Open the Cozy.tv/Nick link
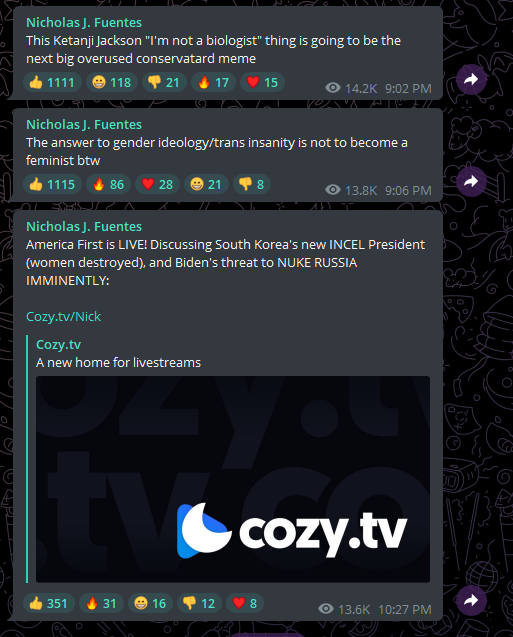This screenshot has width=513, height=637. (63, 316)
